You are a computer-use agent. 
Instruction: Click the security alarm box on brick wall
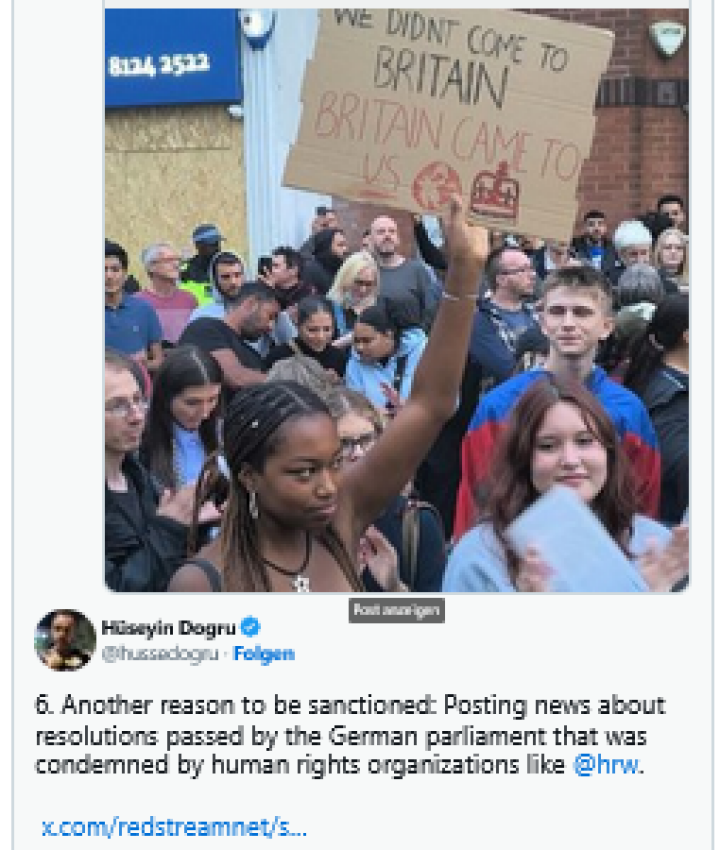(x=667, y=37)
